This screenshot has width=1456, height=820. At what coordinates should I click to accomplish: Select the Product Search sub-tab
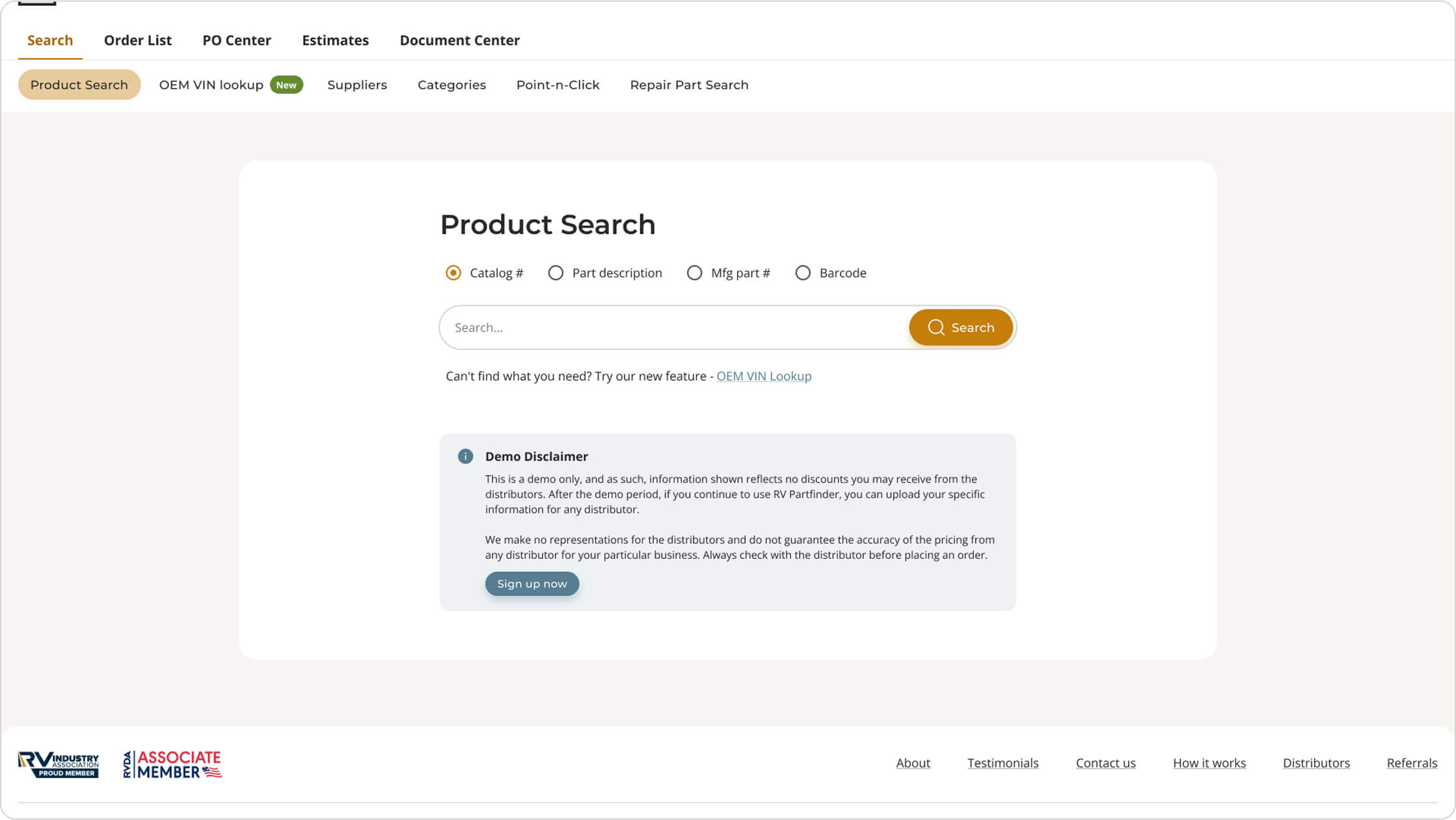(x=79, y=85)
